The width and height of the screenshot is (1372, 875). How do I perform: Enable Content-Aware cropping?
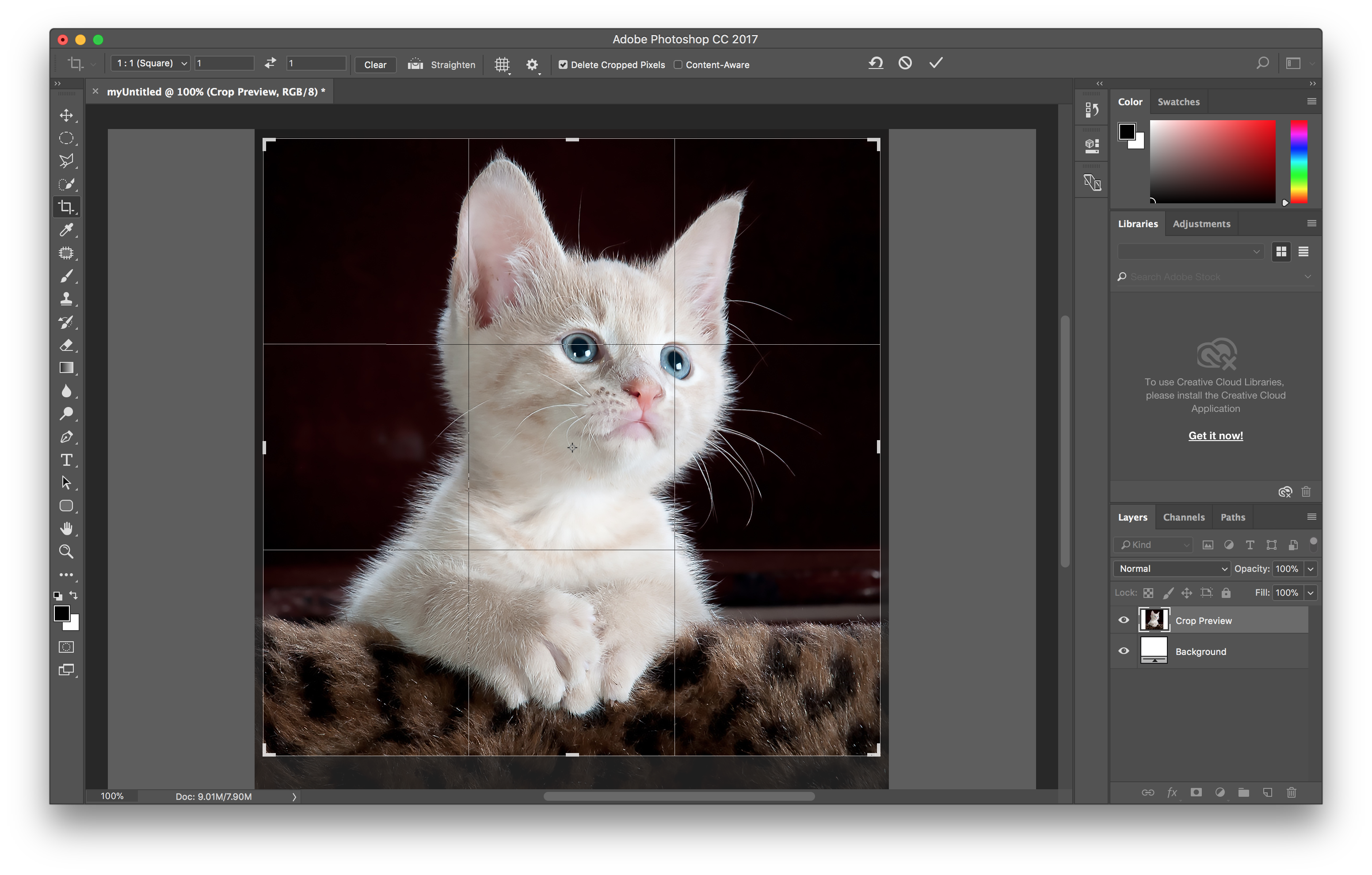point(678,65)
